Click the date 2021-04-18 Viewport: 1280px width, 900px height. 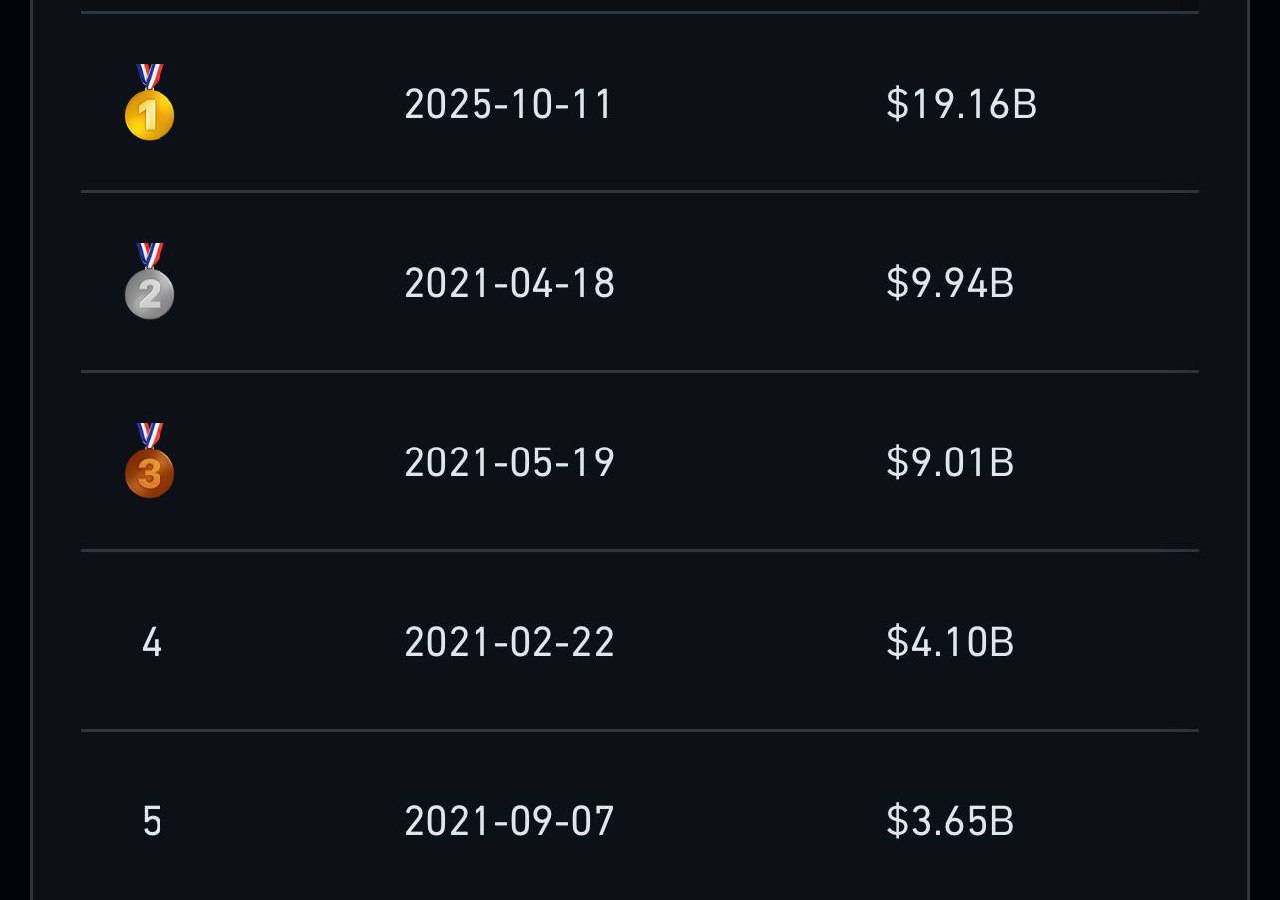click(x=509, y=283)
